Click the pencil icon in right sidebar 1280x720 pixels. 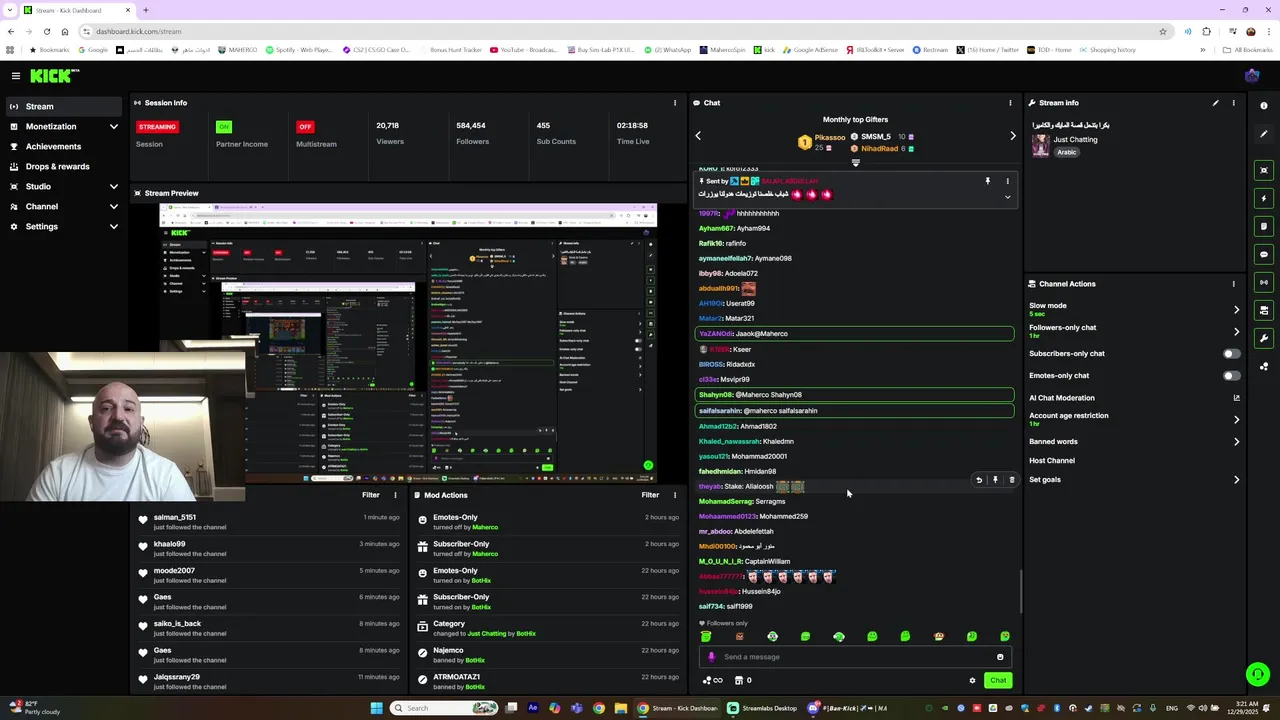pos(1264,134)
